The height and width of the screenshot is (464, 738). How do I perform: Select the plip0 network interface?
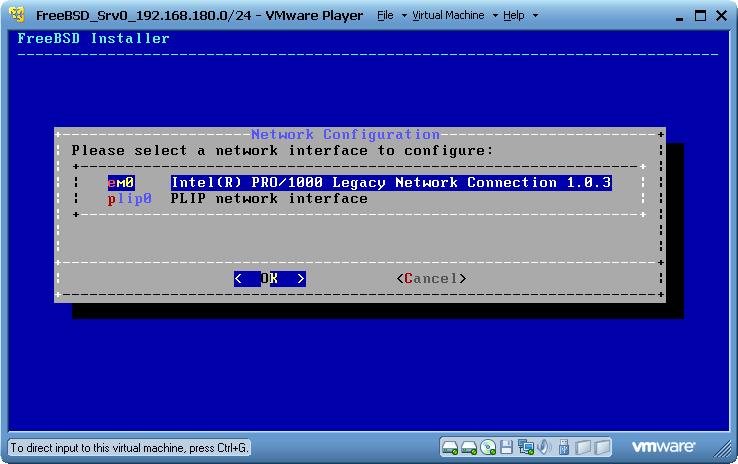click(129, 199)
